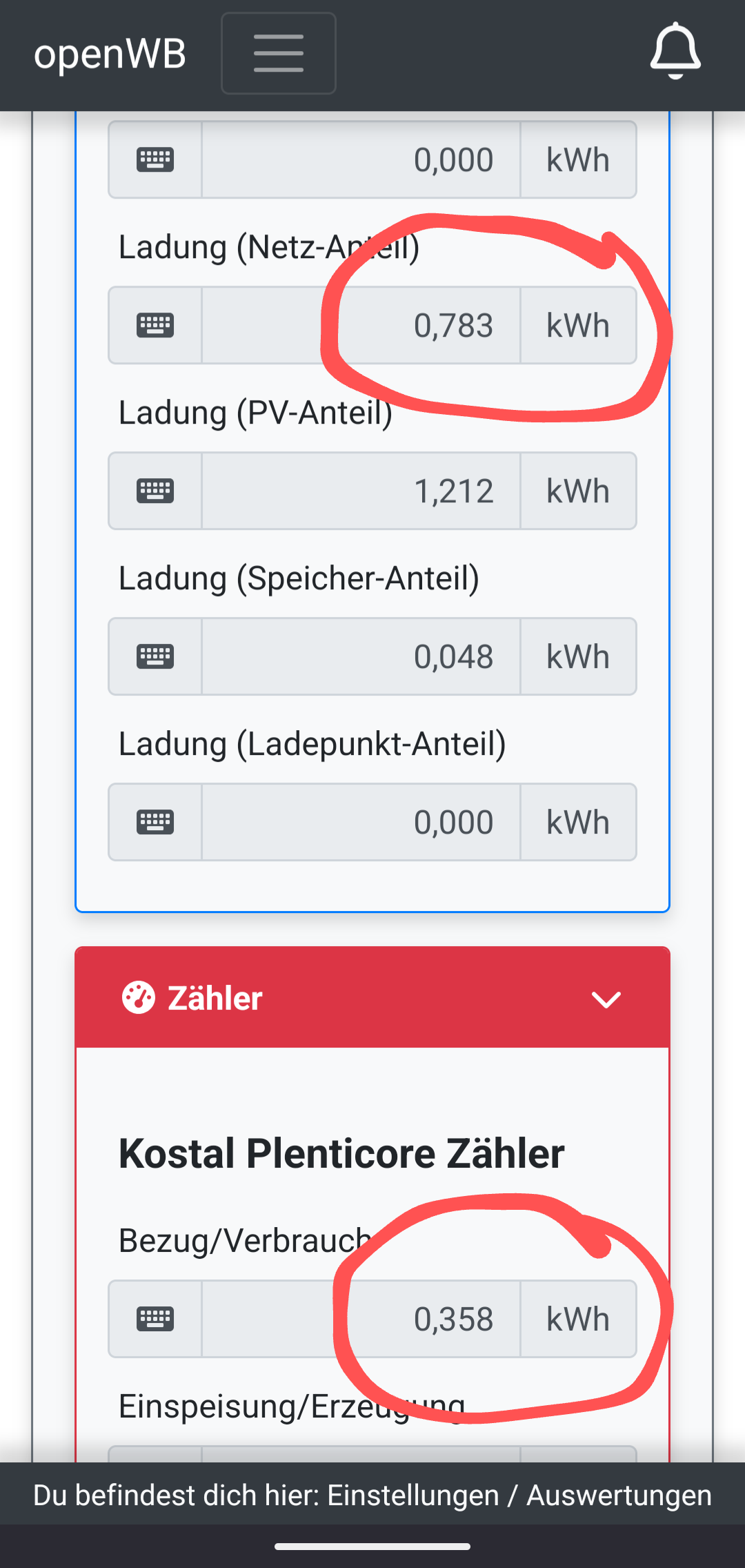The width and height of the screenshot is (745, 1568).
Task: Click the Ladung (PV-Anteil) label
Action: click(255, 413)
